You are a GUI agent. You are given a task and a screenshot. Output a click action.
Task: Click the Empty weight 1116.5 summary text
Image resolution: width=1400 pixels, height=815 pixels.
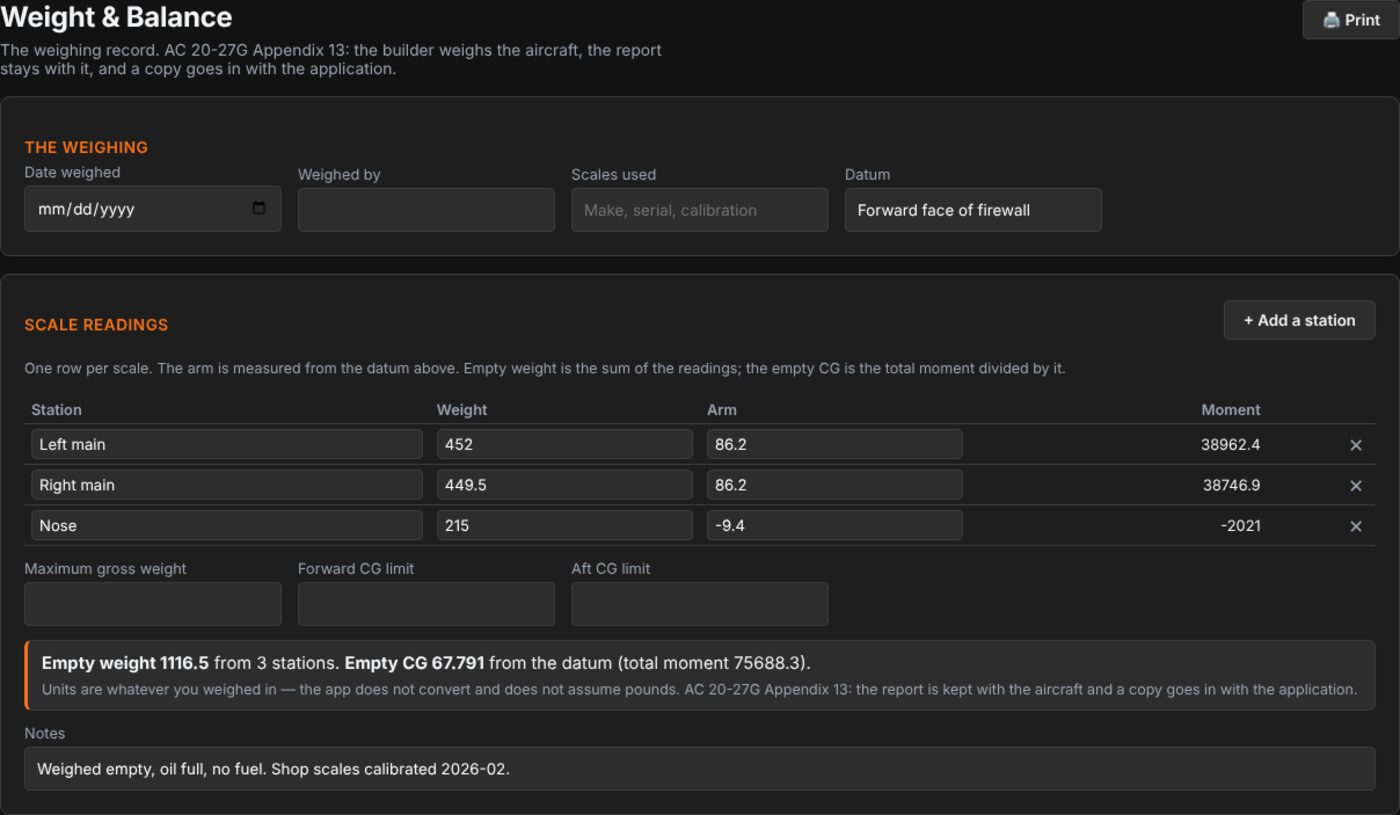125,663
